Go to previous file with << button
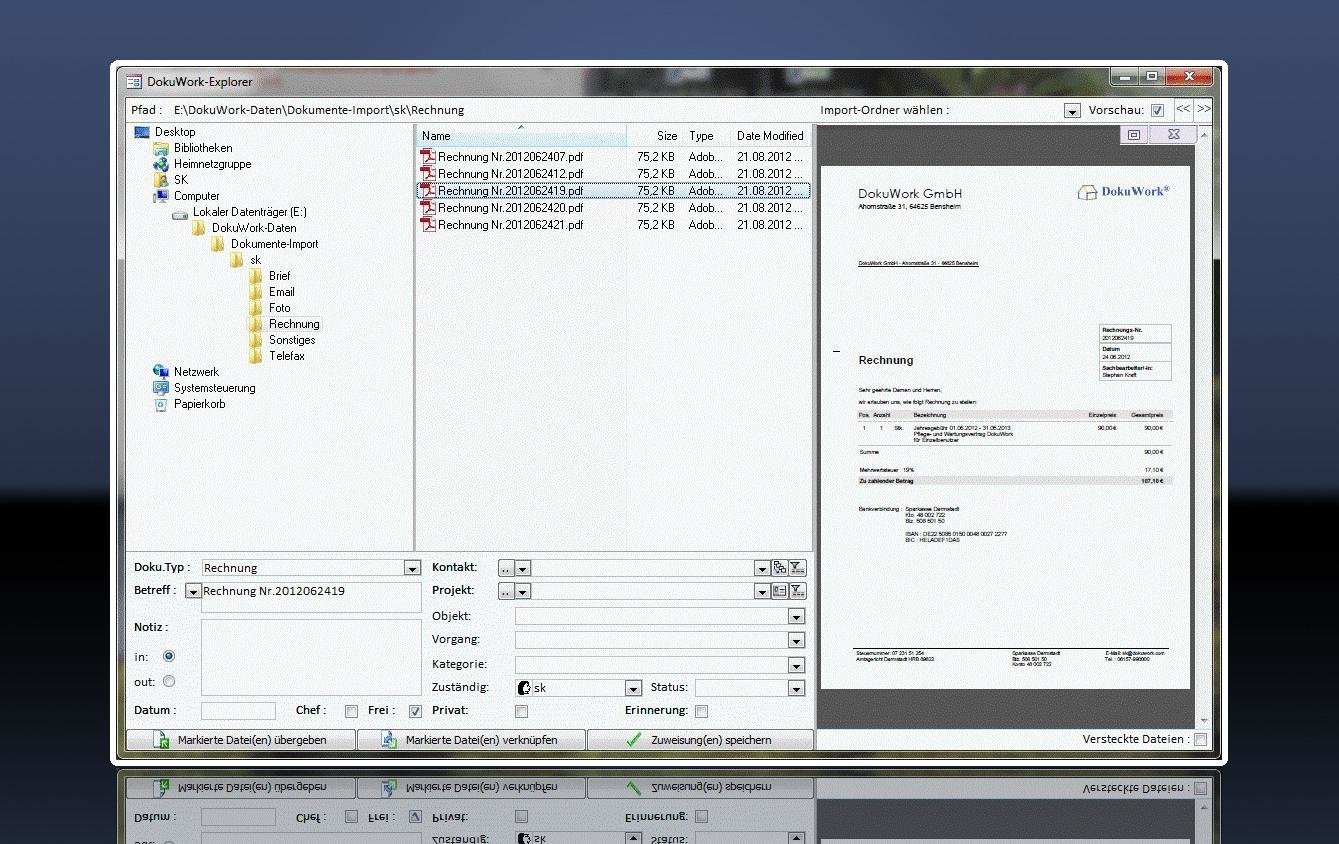This screenshot has width=1339, height=844. (1183, 109)
